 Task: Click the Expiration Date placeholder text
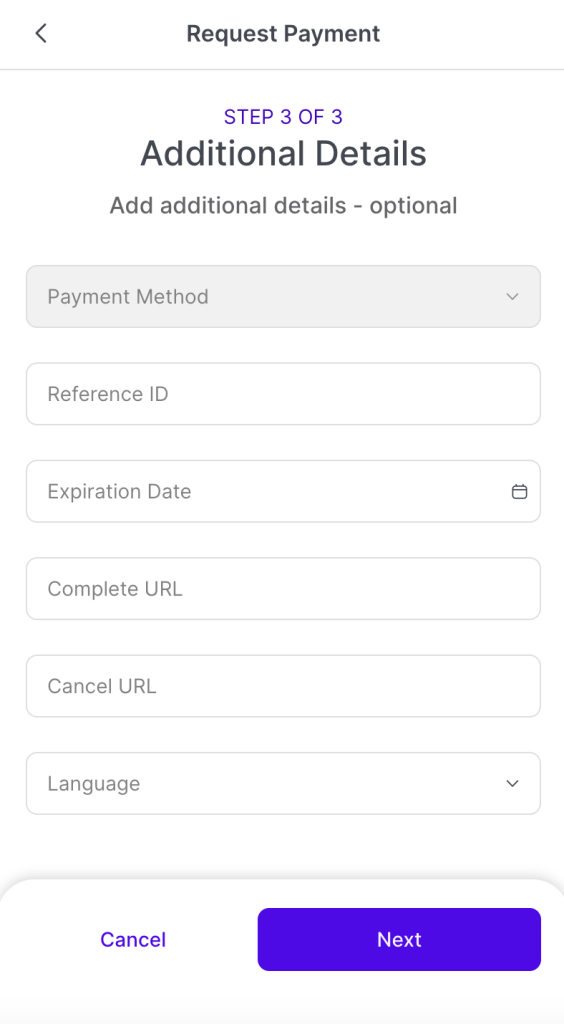[x=119, y=491]
